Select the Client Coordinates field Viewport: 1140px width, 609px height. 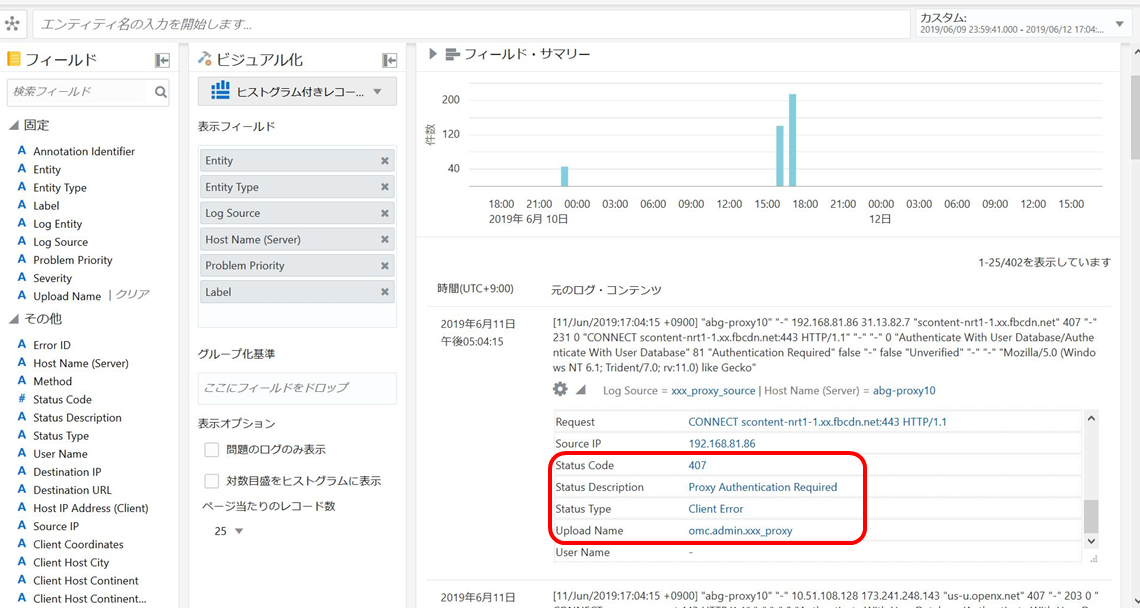pos(78,544)
